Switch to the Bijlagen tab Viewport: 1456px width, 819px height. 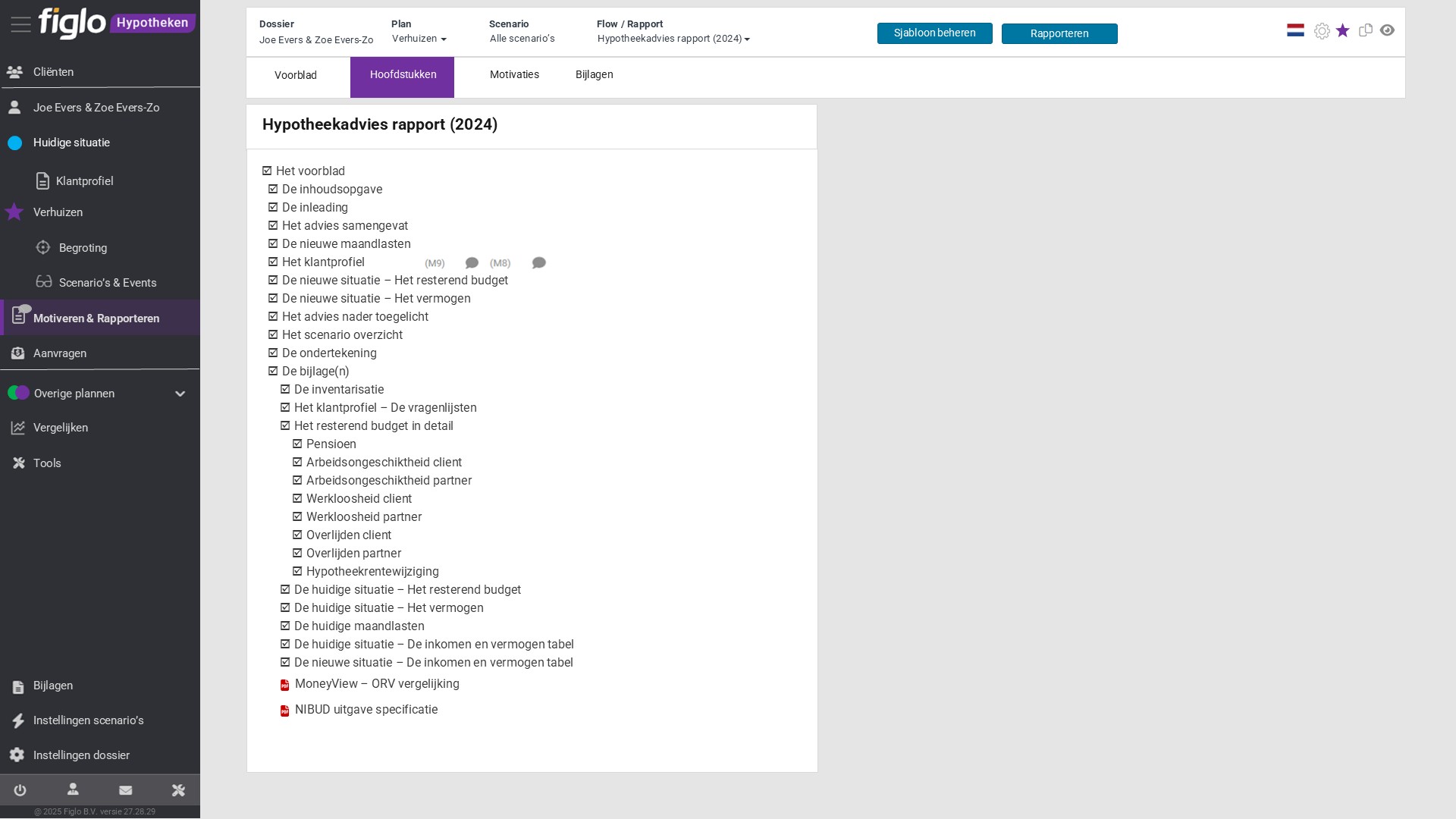pos(595,75)
